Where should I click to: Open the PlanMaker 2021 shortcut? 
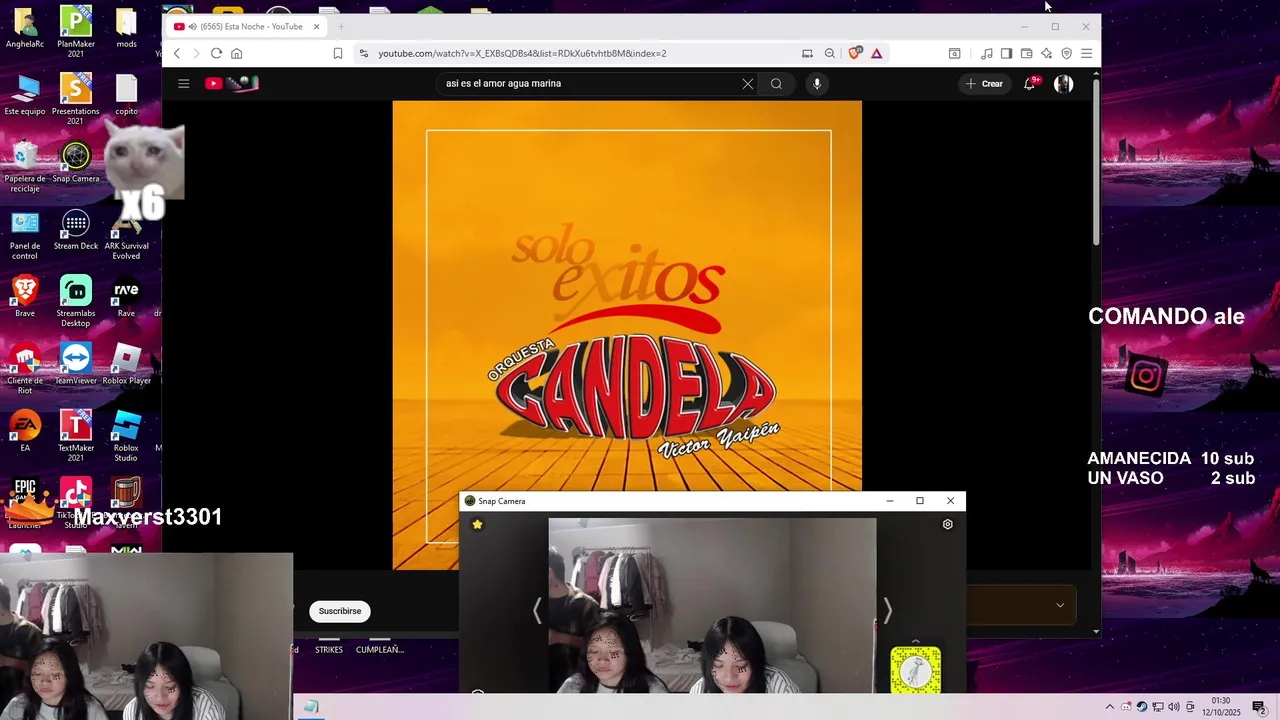[76, 32]
